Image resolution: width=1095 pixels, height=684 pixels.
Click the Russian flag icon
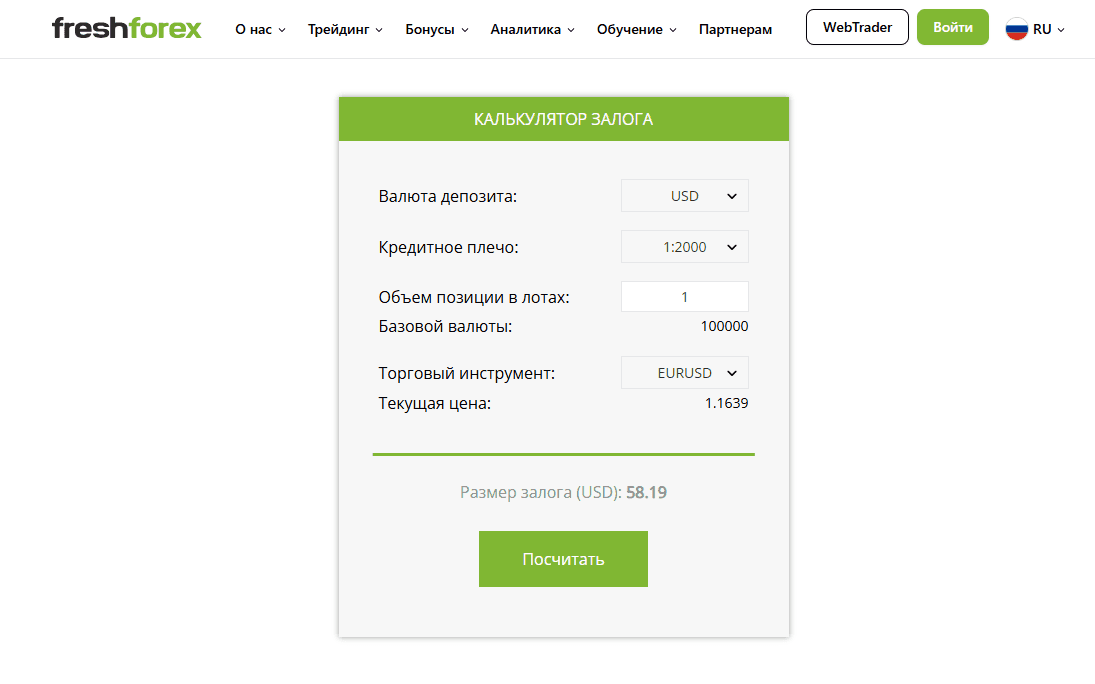1016,29
